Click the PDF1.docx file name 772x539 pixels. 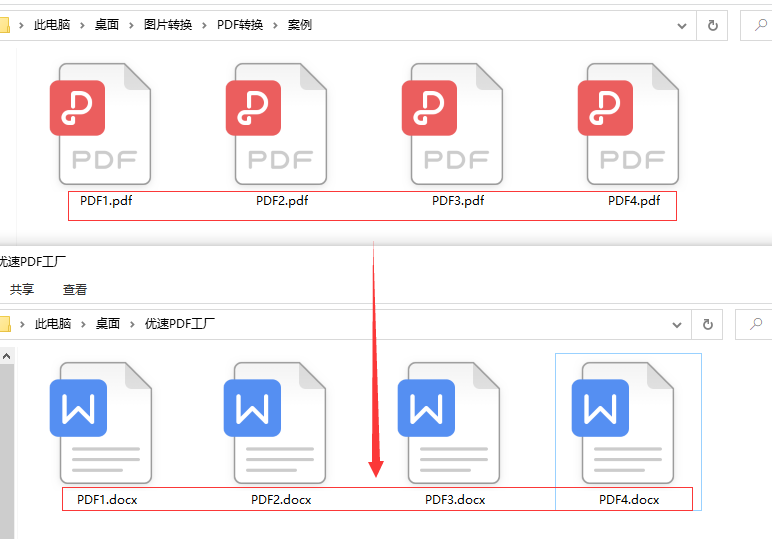tap(107, 500)
